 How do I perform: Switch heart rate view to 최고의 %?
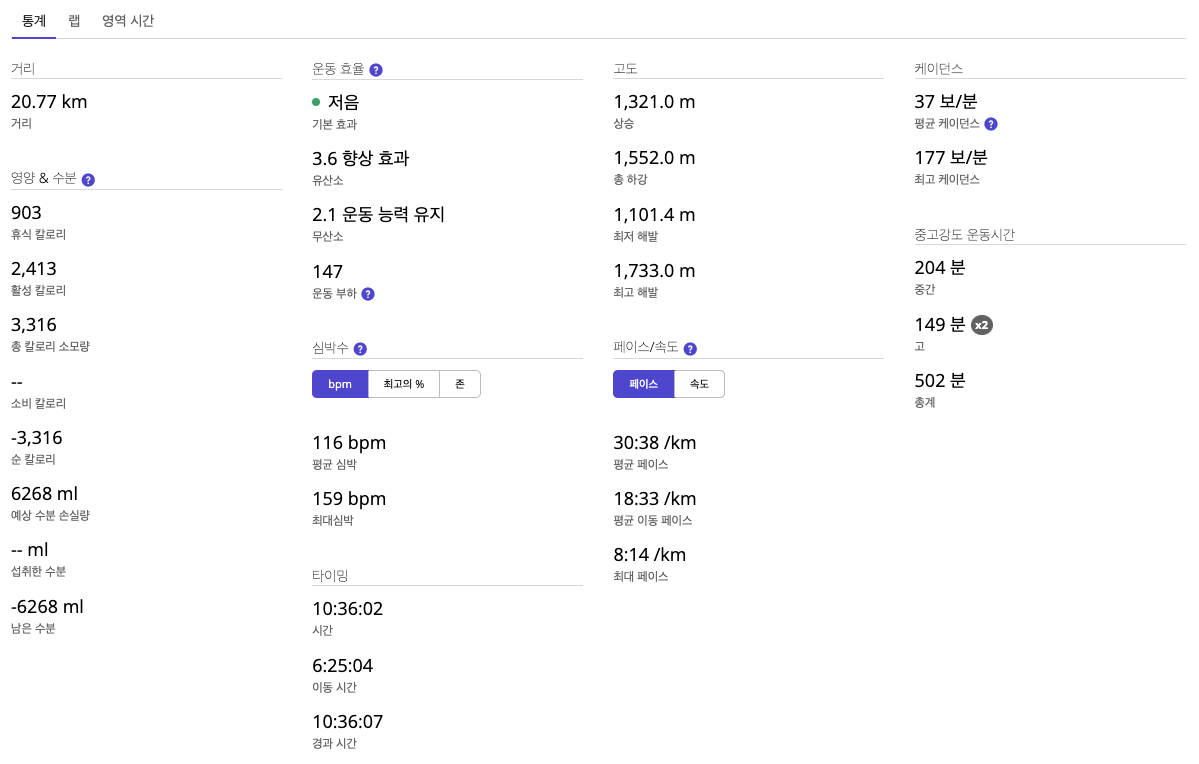pos(404,383)
